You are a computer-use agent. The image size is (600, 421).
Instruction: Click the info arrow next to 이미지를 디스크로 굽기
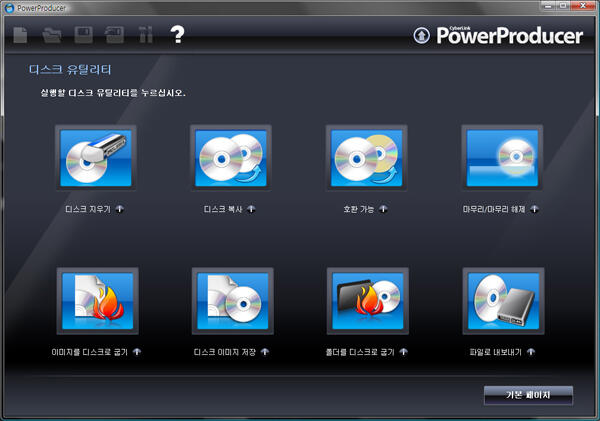point(137,352)
